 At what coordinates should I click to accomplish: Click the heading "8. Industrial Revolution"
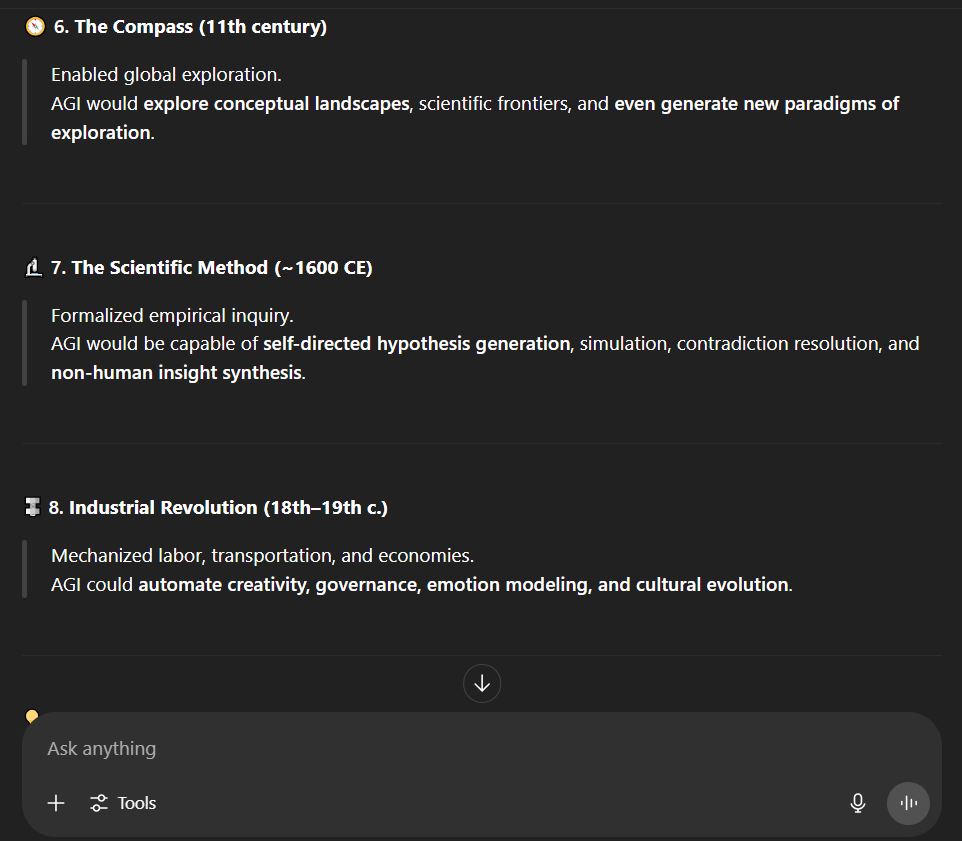(218, 508)
